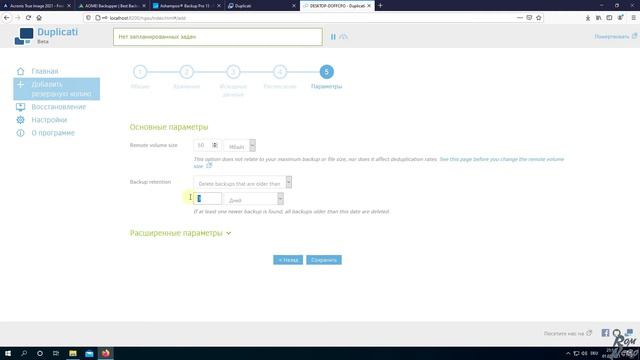Open Cortana circle on taskbar
This screenshot has width=640, height=360.
point(40,353)
